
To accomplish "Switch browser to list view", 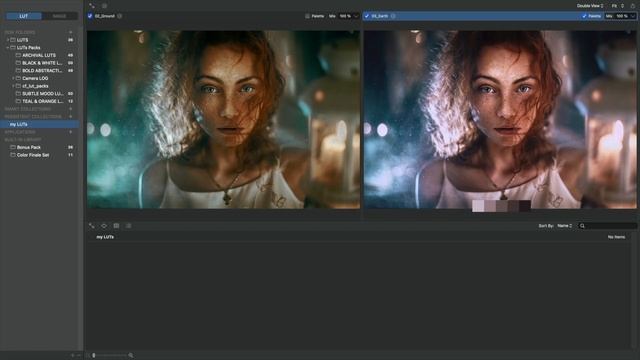I will click(x=129, y=226).
